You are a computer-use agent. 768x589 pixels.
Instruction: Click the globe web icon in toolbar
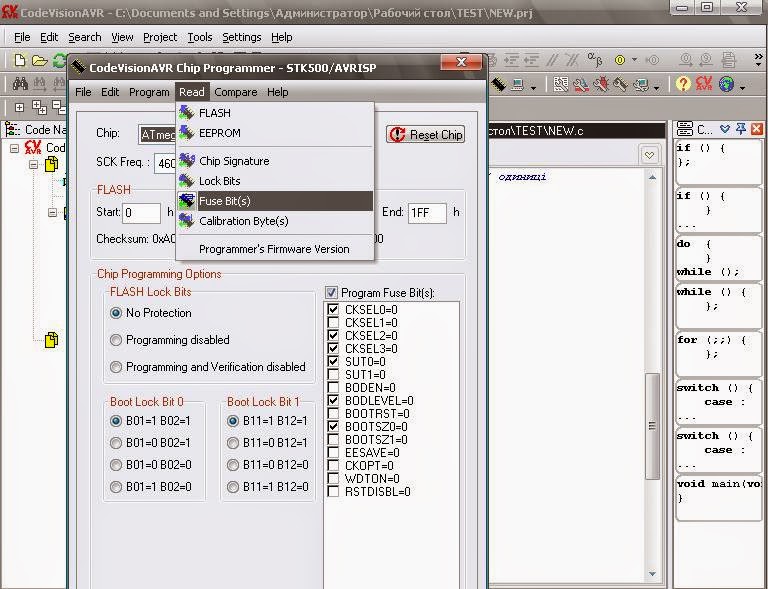coord(726,84)
